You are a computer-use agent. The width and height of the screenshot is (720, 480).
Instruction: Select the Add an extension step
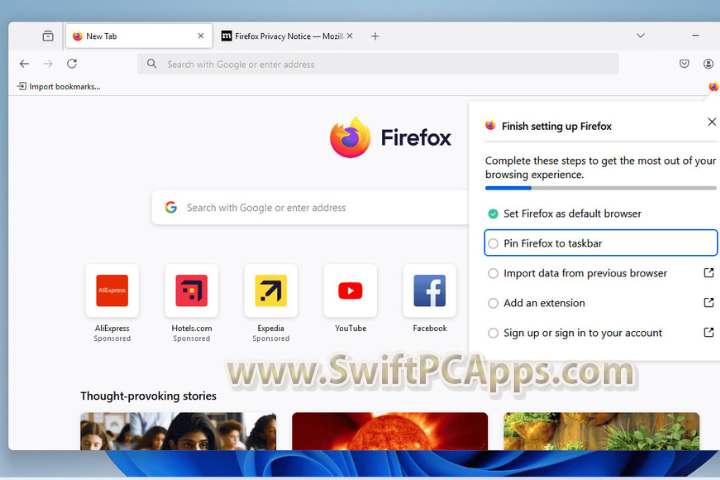tap(601, 303)
